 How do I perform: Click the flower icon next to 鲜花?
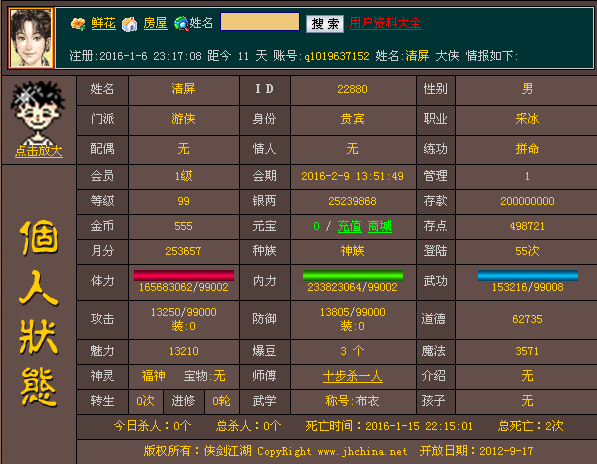(x=78, y=24)
